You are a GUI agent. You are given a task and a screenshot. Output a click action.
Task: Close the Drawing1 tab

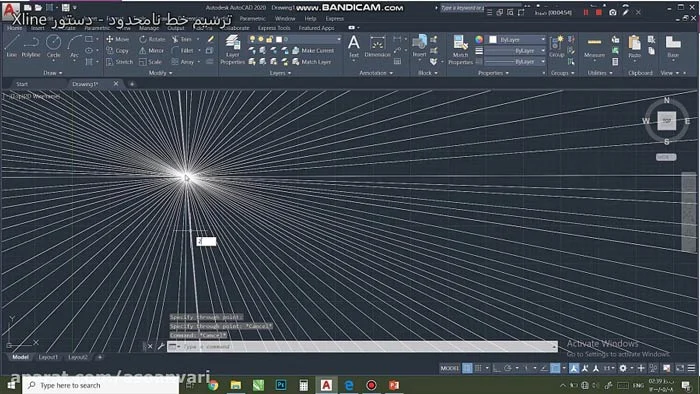coord(116,83)
